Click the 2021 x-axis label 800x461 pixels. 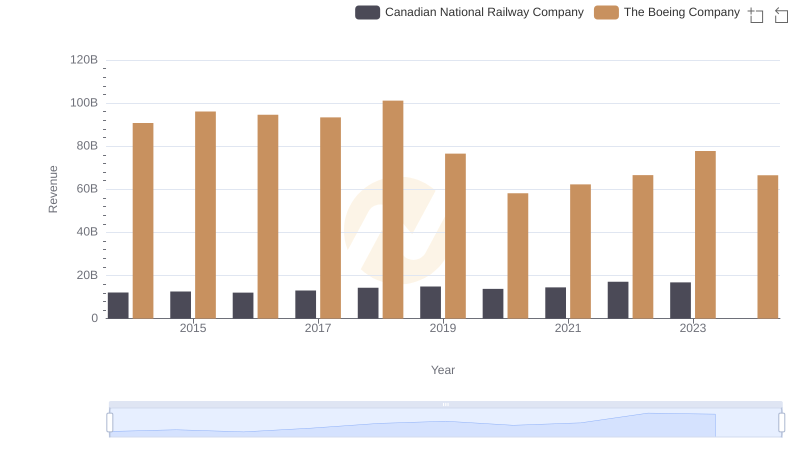coord(568,328)
